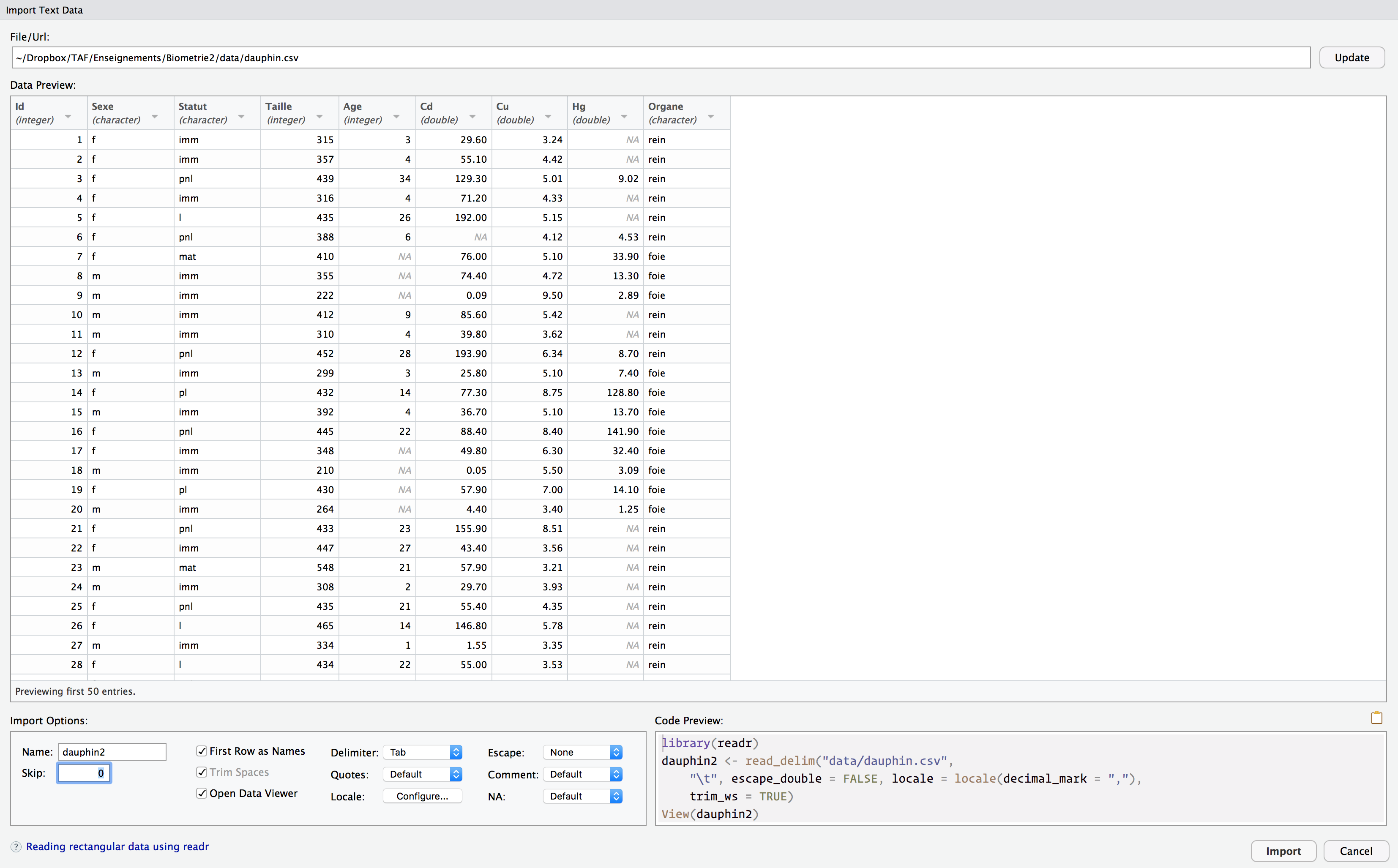Open the Quotes dropdown

click(x=423, y=775)
